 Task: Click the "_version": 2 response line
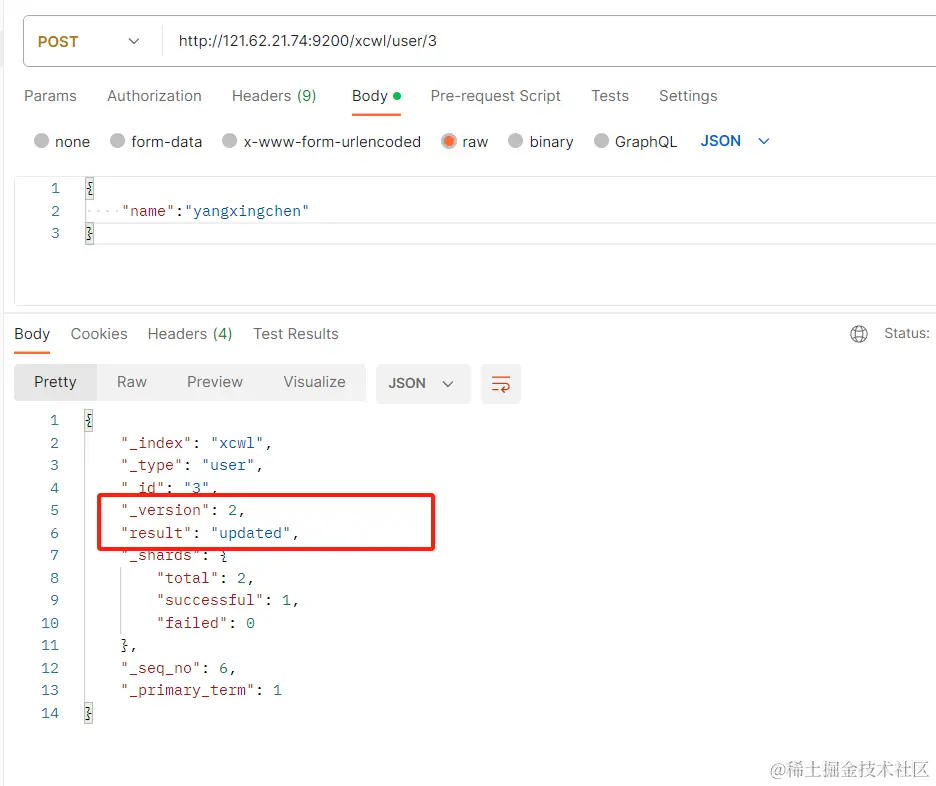(x=183, y=510)
